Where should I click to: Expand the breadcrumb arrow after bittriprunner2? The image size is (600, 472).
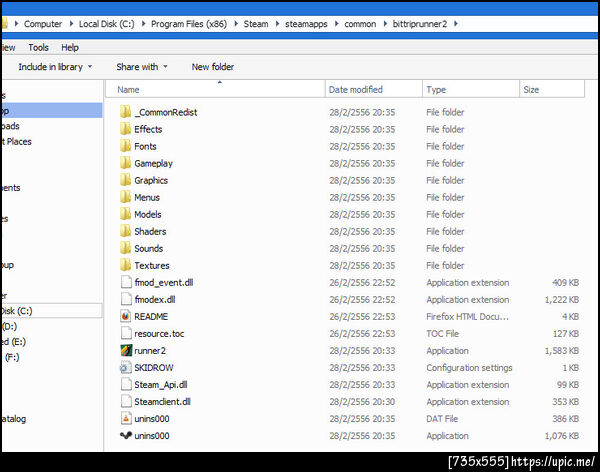click(456, 24)
